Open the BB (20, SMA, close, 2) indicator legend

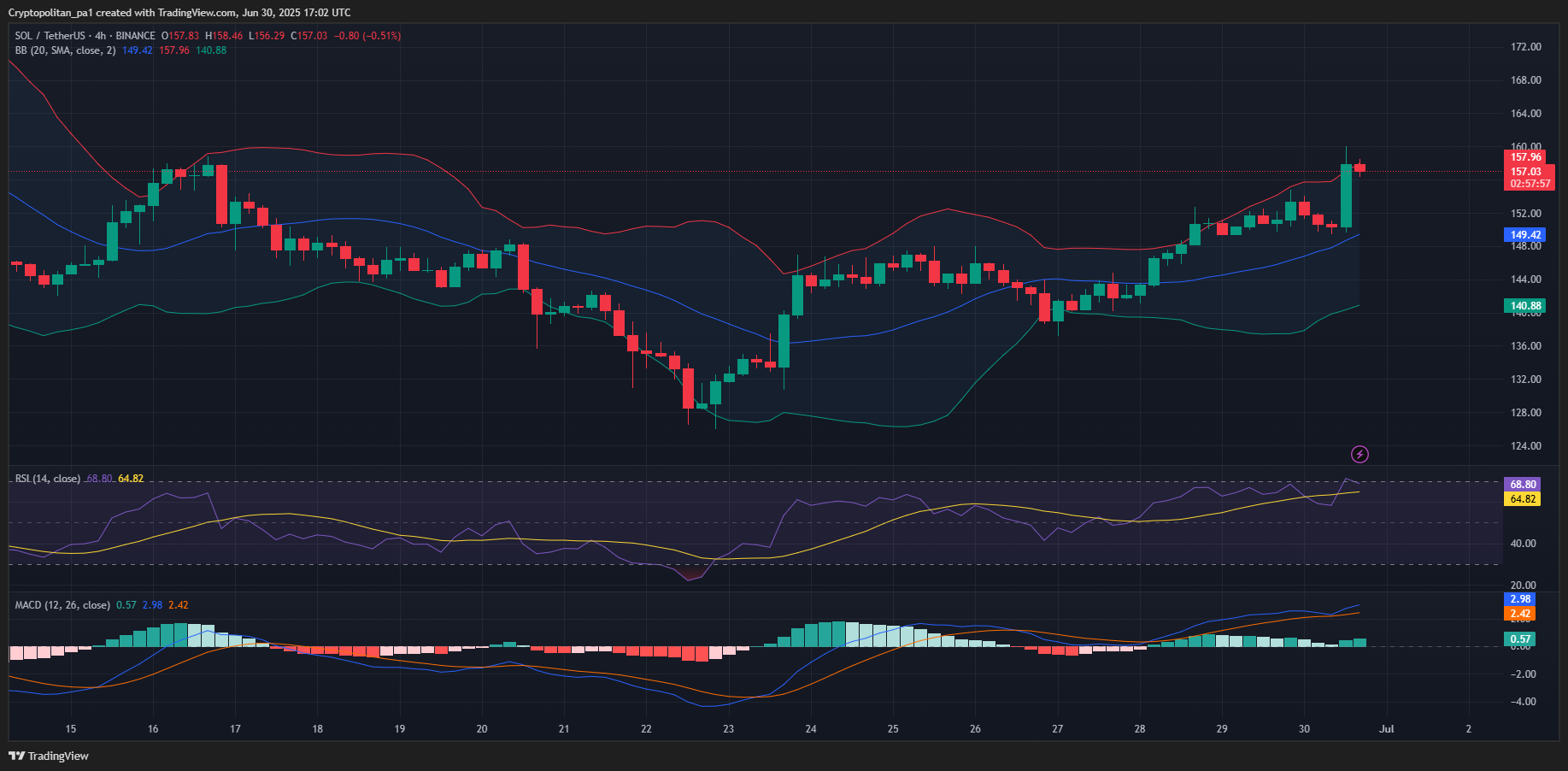[65, 50]
